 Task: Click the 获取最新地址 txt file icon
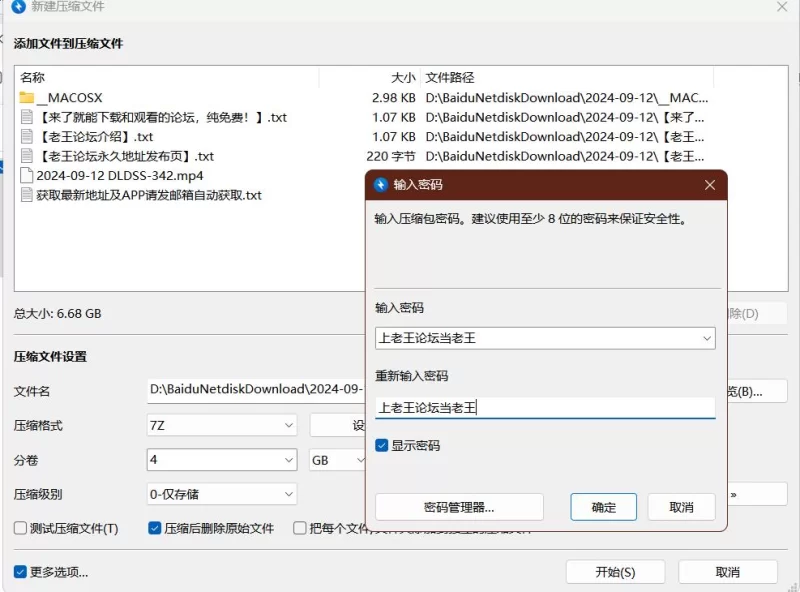tap(27, 195)
